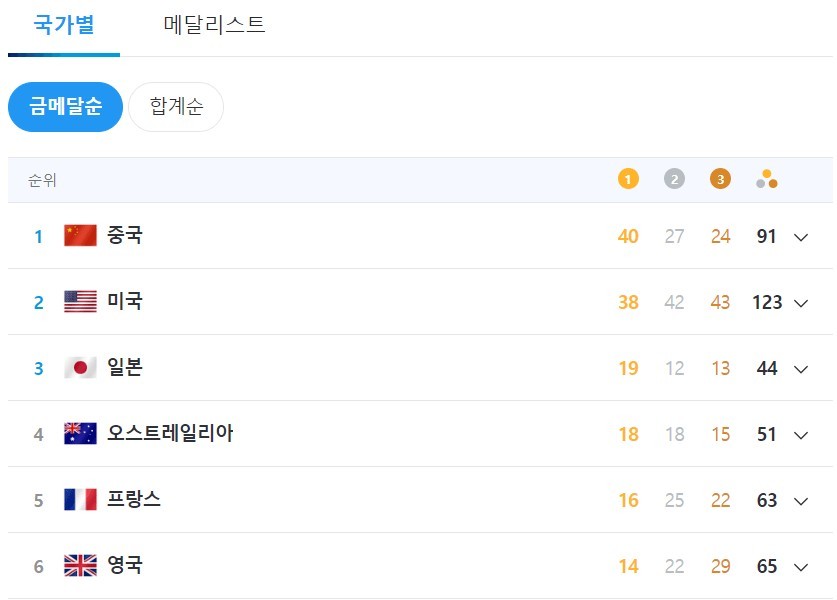Expand the 미국 row chevron
The width and height of the screenshot is (837, 600).
click(800, 303)
